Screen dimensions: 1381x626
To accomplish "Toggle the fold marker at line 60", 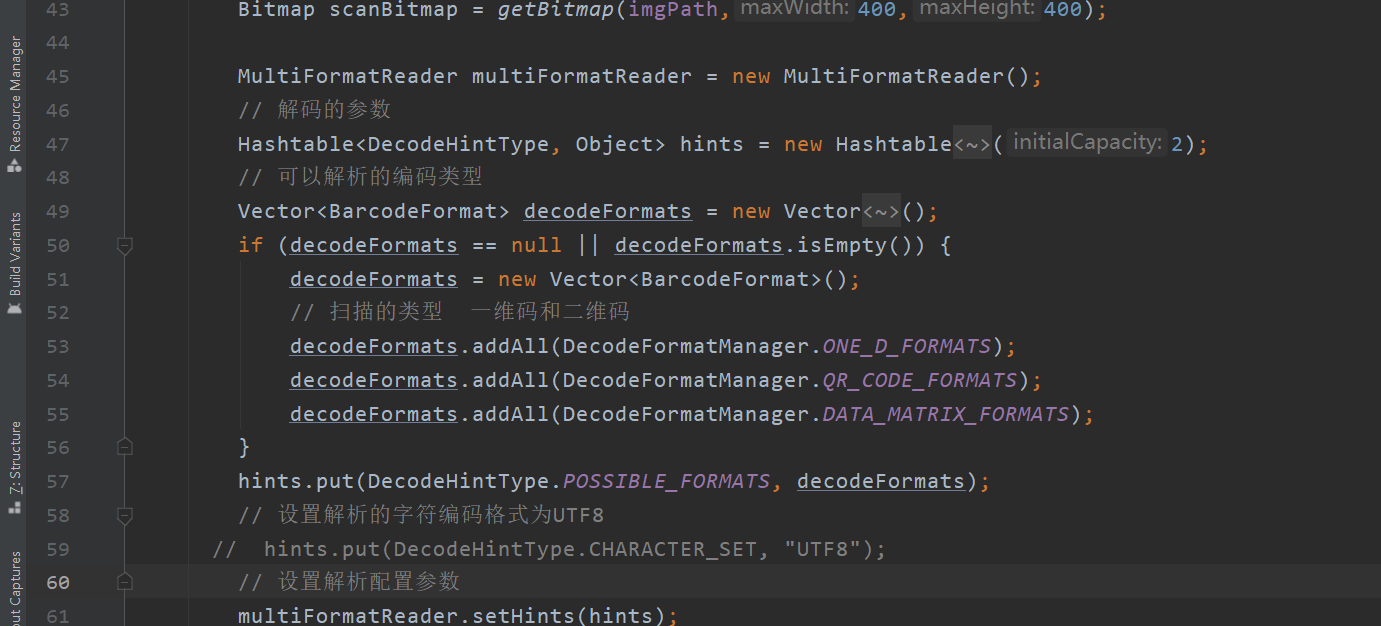I will 125,582.
